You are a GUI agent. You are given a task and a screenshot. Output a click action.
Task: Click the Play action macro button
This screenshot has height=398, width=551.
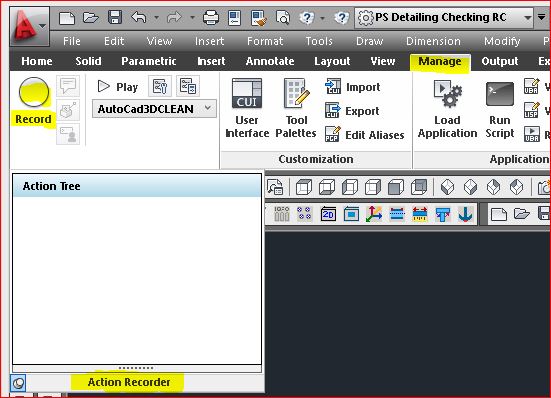click(x=117, y=86)
